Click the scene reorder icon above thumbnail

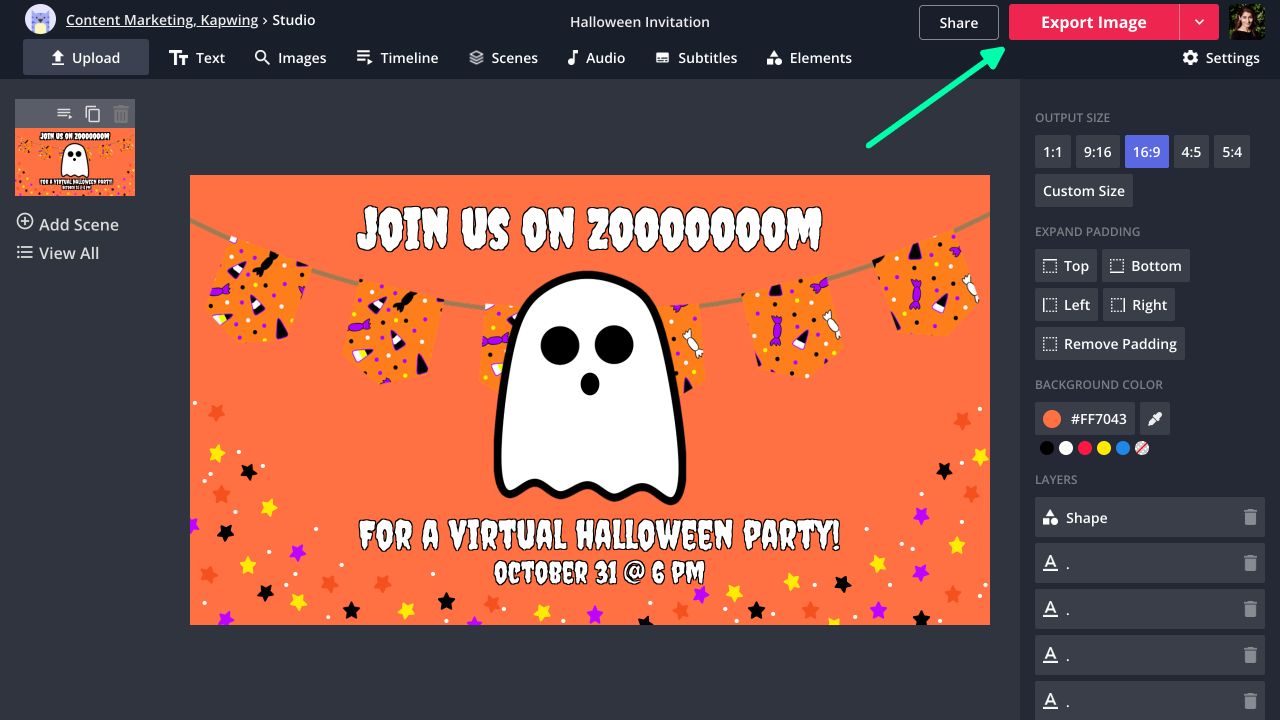coord(64,114)
